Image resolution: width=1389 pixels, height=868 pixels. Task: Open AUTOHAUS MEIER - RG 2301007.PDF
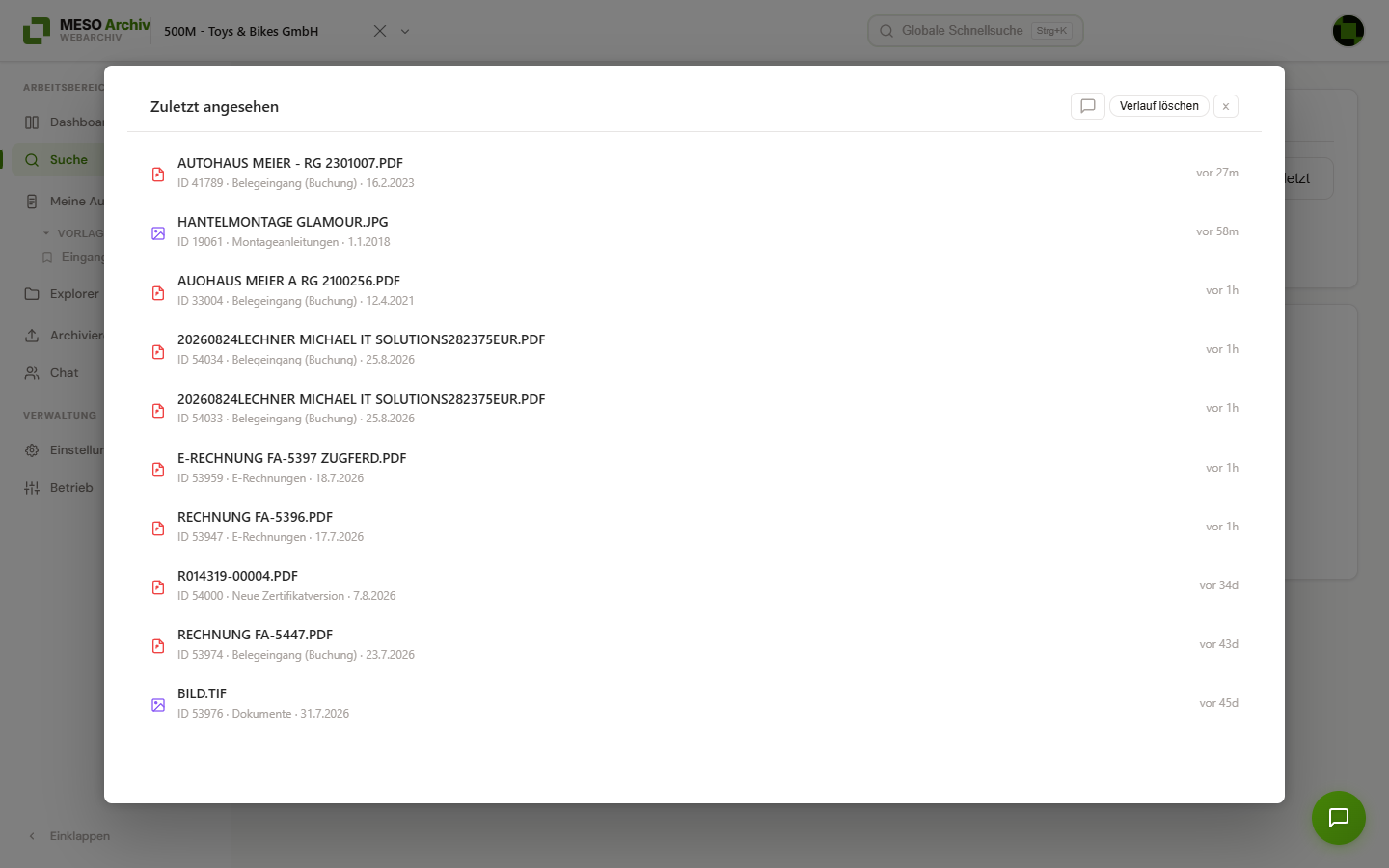click(x=694, y=173)
